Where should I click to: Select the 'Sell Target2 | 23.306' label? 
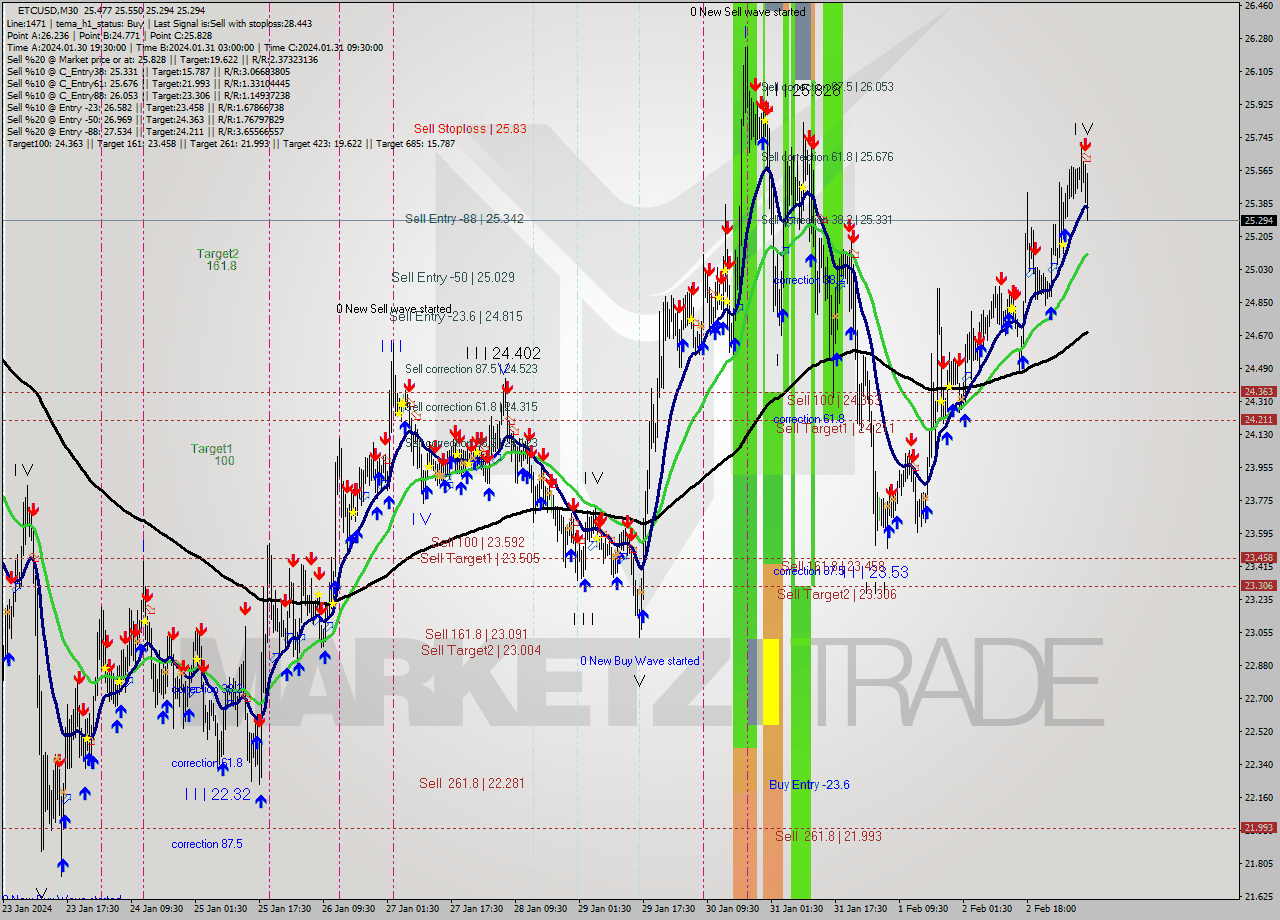837,594
